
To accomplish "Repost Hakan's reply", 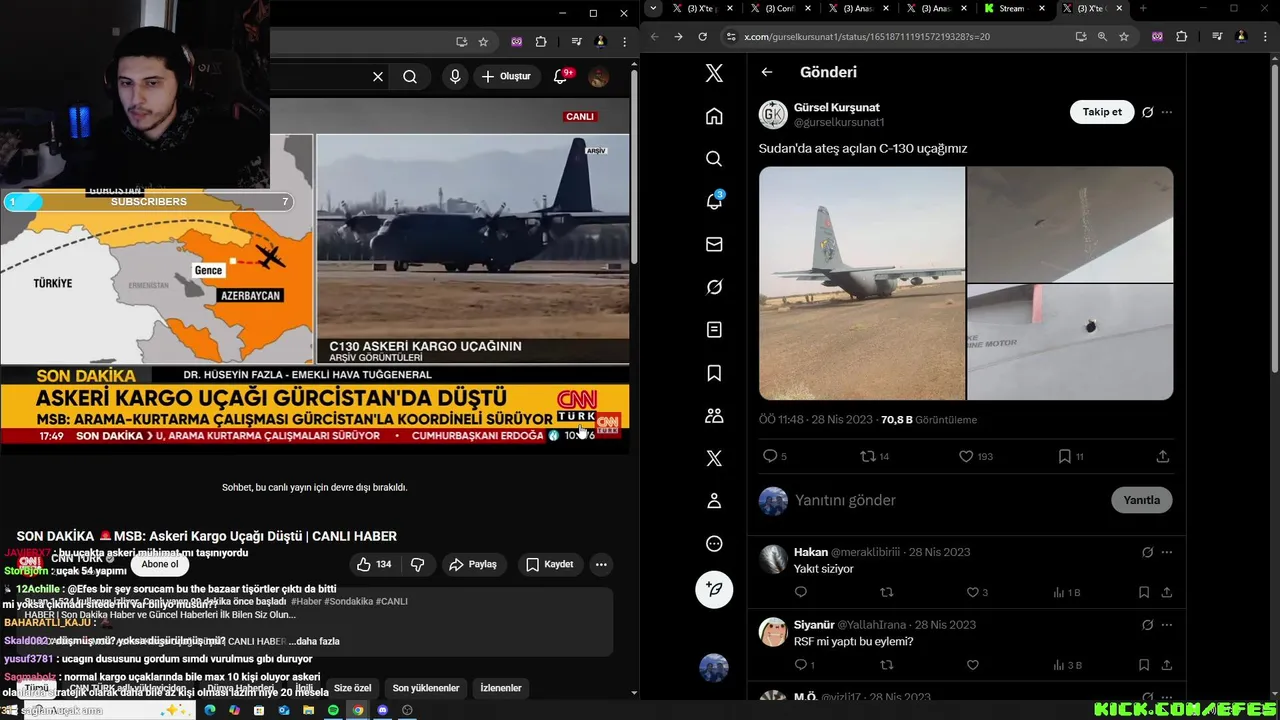I will click(x=886, y=592).
